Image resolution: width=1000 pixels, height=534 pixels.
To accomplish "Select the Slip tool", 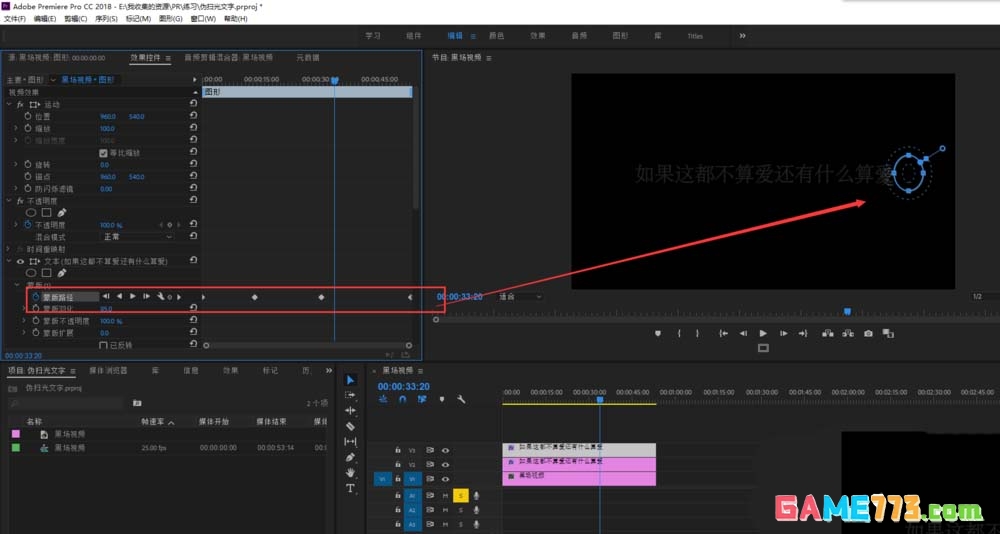I will [x=350, y=441].
